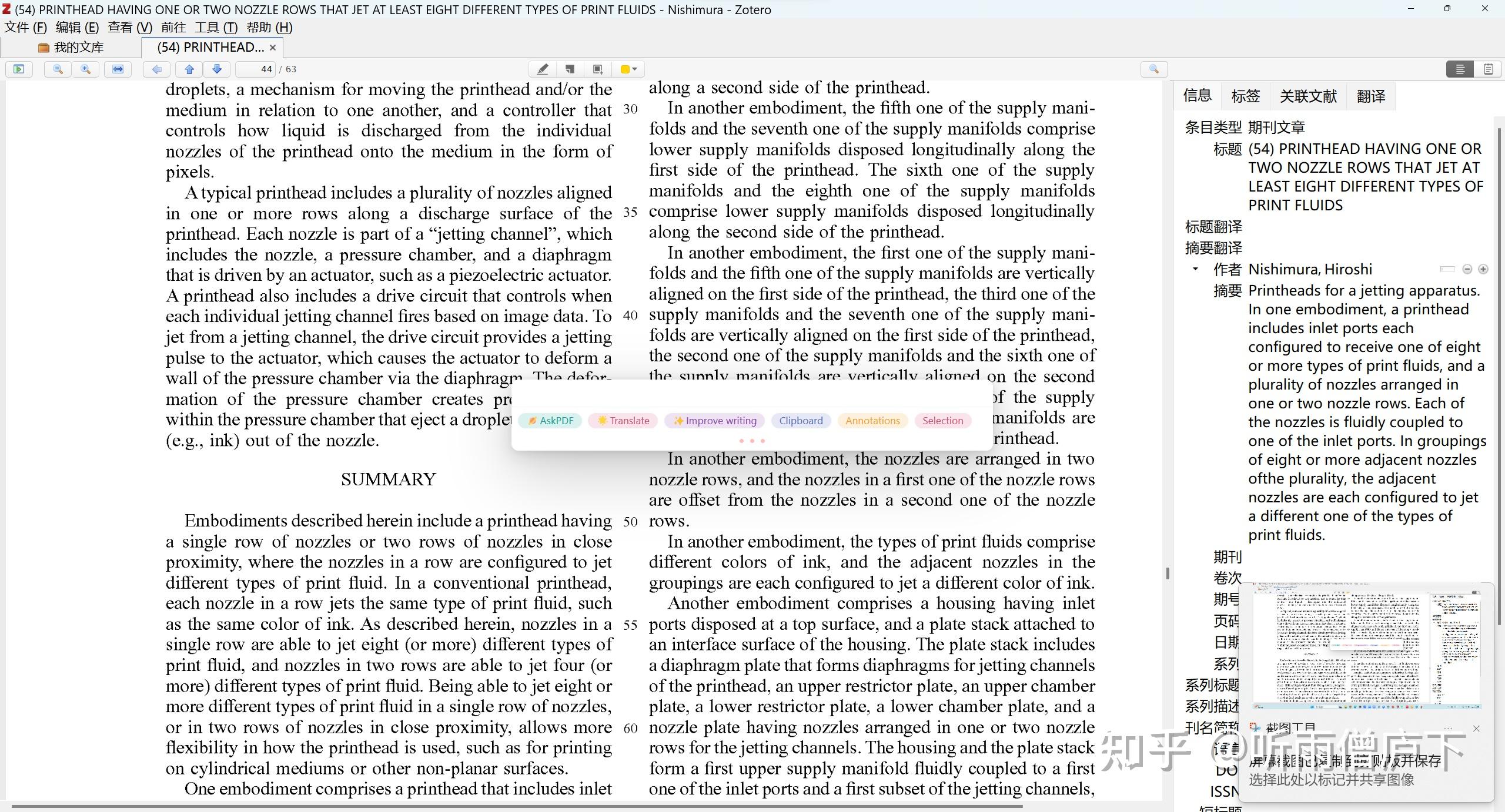Click the Improve writing button
The height and width of the screenshot is (812, 1505).
(x=715, y=421)
